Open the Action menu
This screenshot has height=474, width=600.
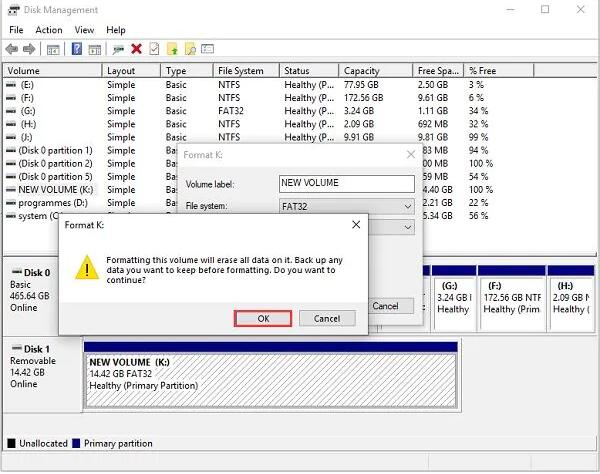coord(48,30)
